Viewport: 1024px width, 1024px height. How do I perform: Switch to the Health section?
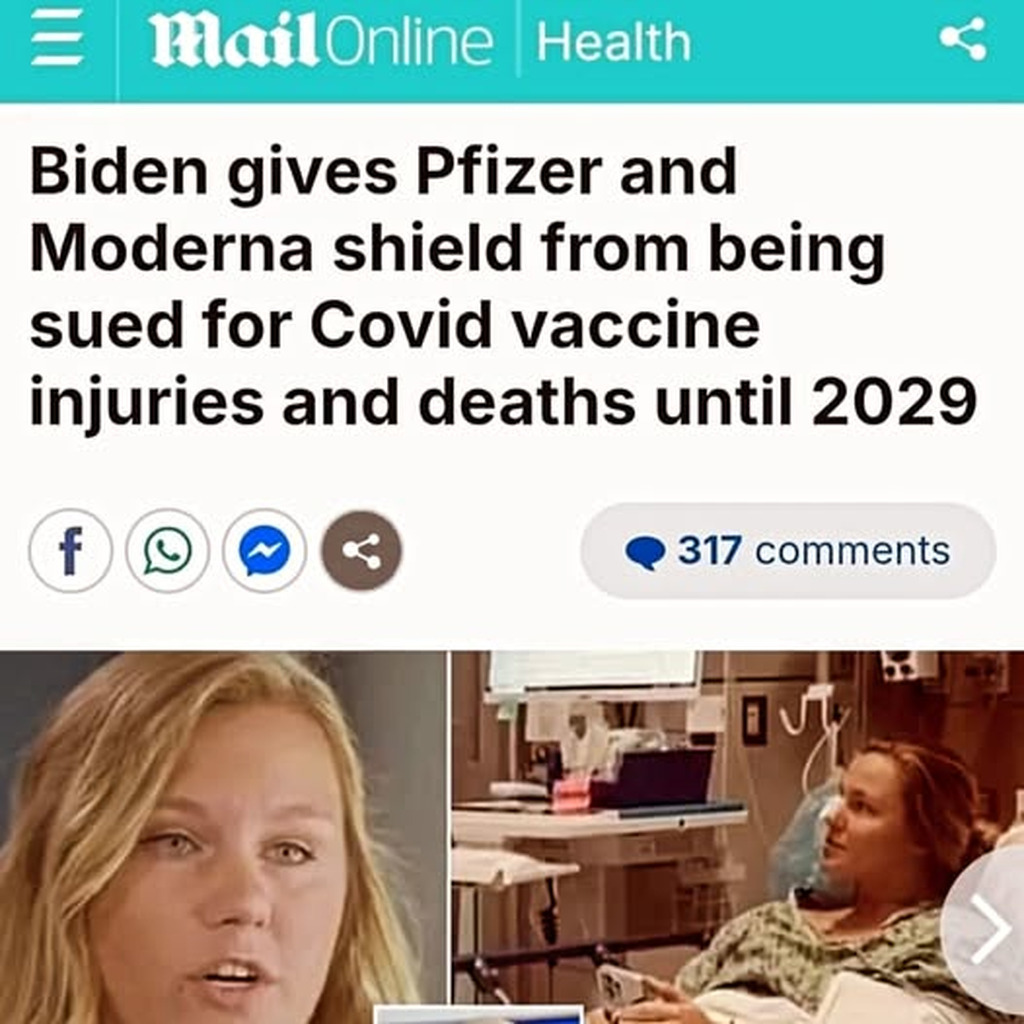pos(613,42)
